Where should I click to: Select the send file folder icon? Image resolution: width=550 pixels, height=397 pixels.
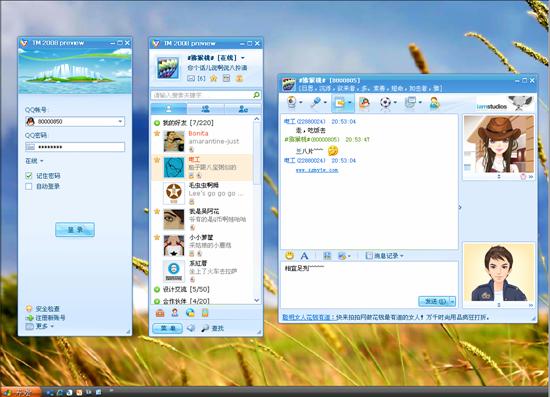click(340, 102)
